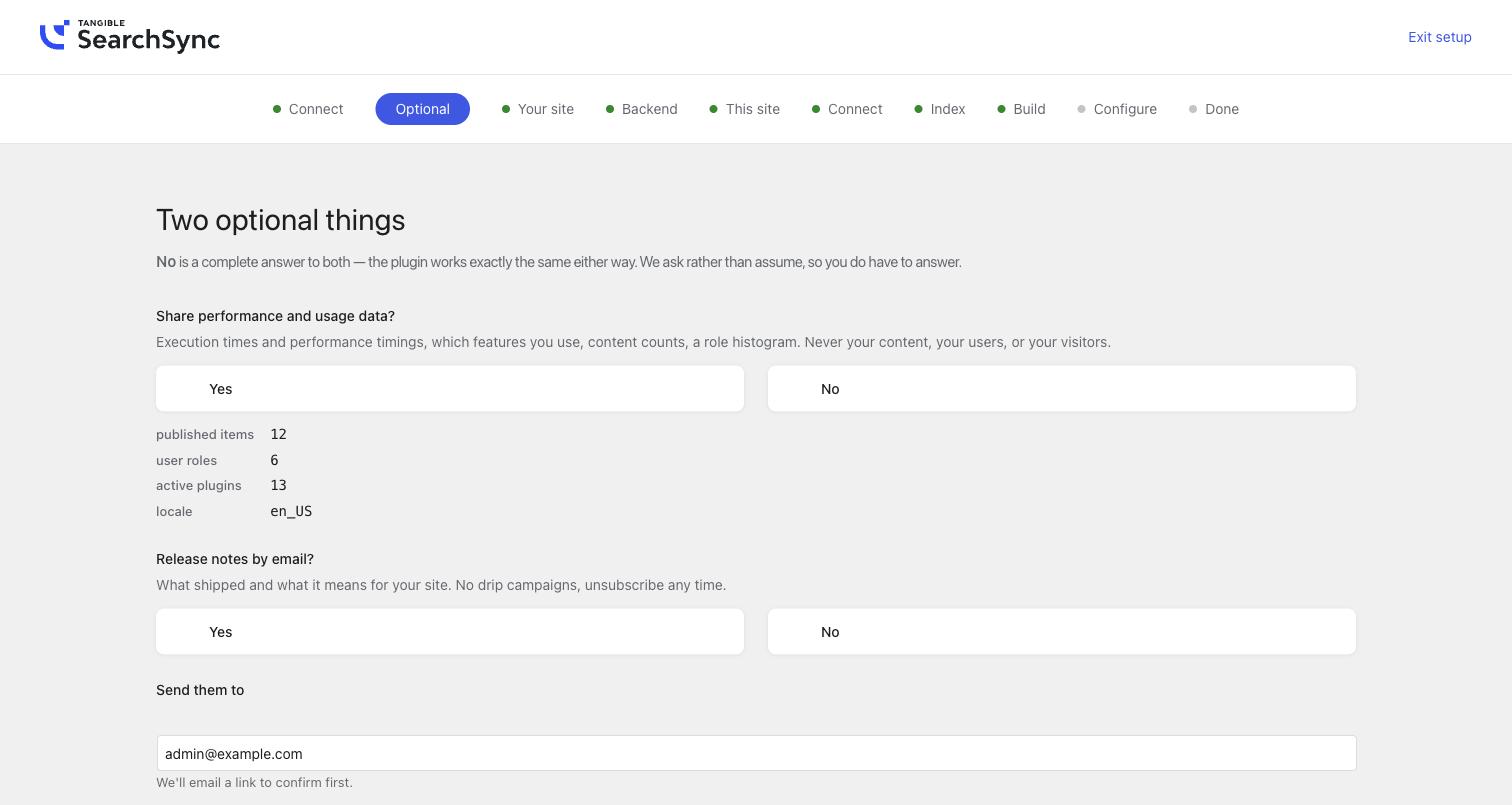Go to the Done step

tap(1214, 109)
